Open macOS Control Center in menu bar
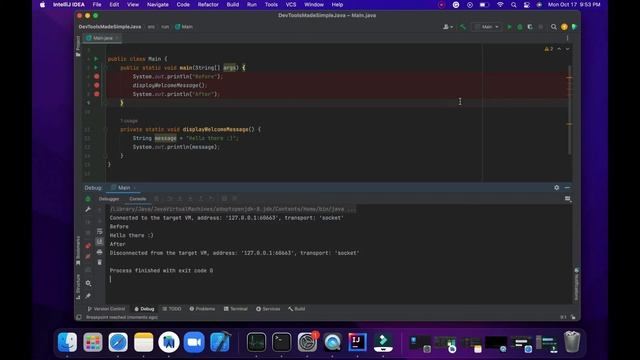Viewport: 640px width, 360px height. (x=527, y=4)
